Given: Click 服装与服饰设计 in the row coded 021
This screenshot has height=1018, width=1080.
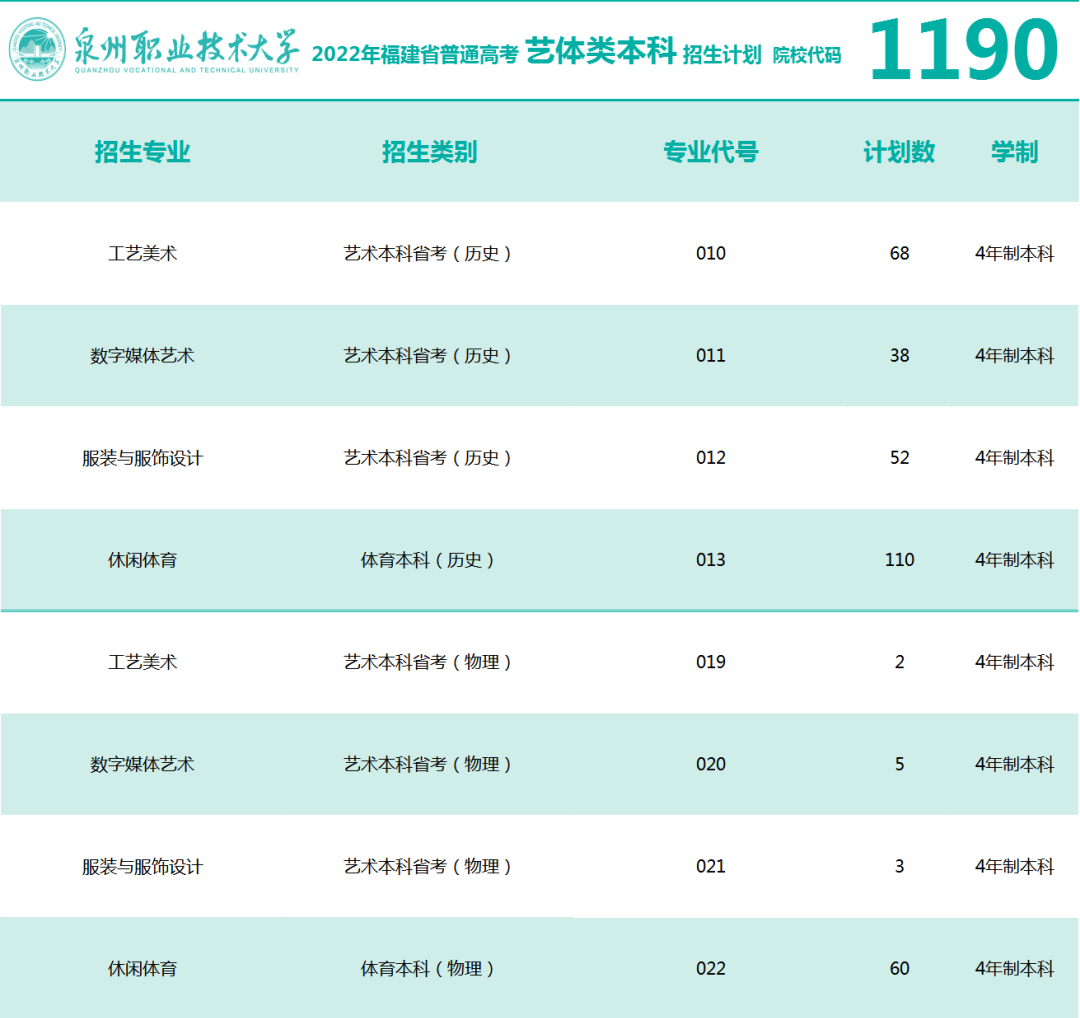Looking at the screenshot, I should (143, 866).
